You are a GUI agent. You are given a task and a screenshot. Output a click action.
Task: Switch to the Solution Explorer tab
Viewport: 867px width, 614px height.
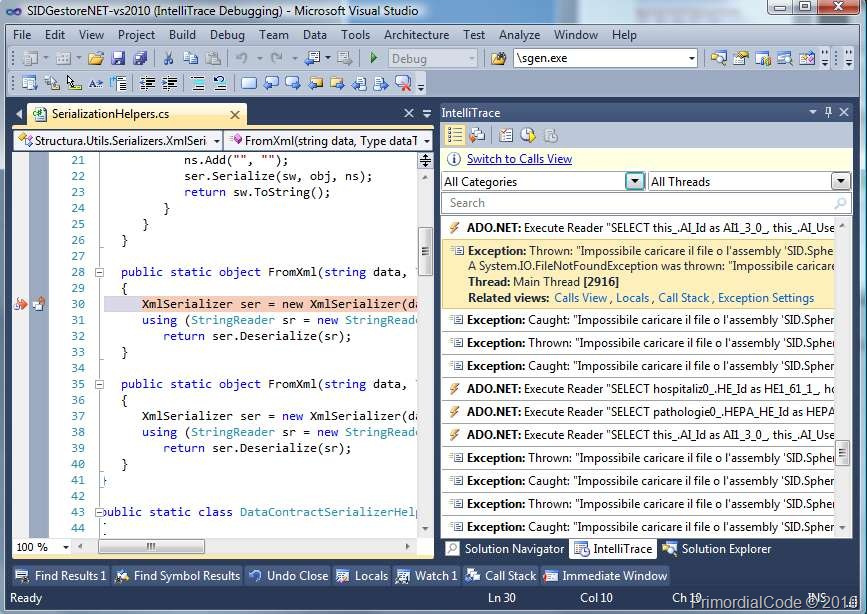tap(717, 549)
